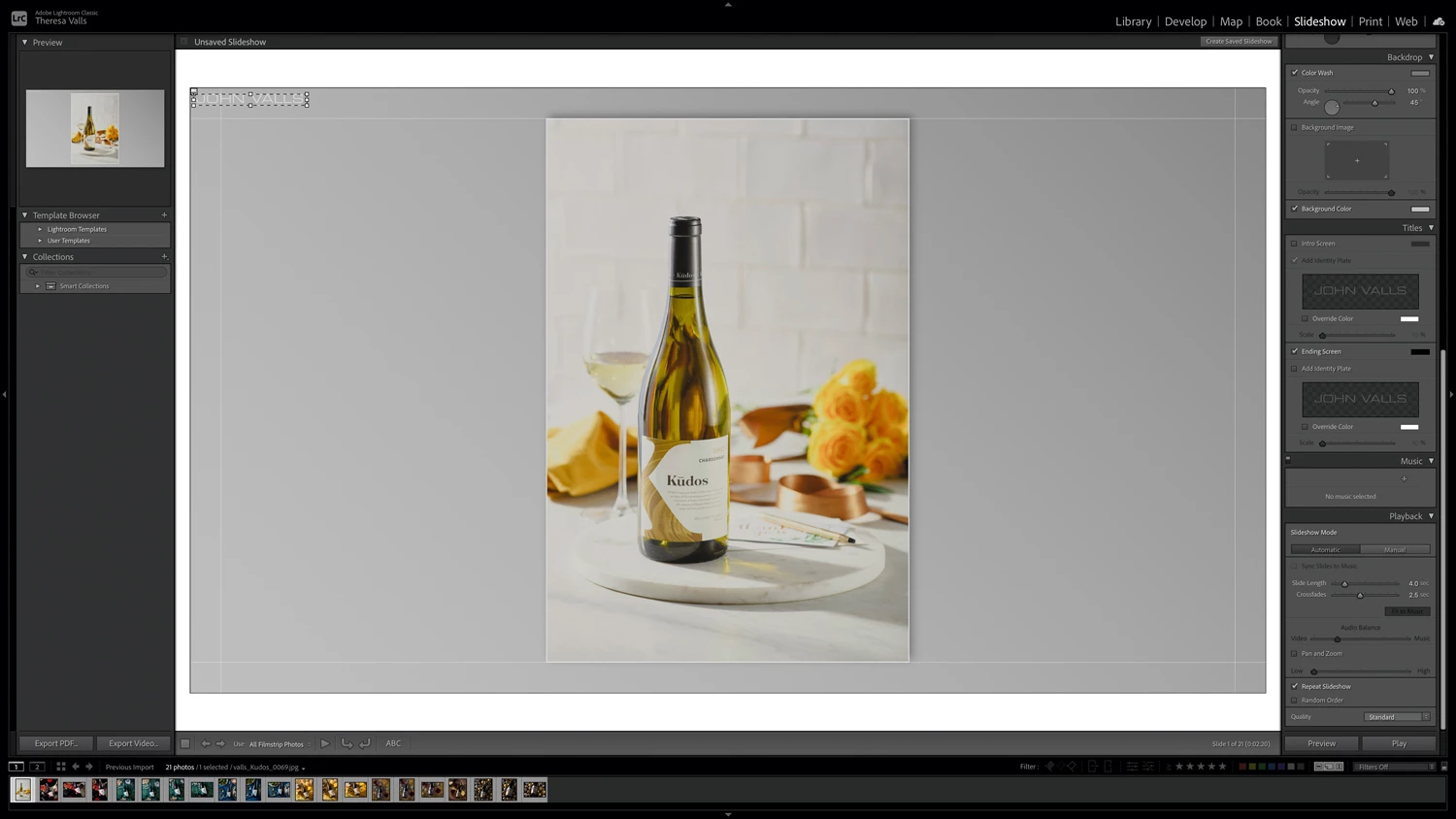This screenshot has width=1456, height=819.
Task: Expand Lightroom Templates folder
Action: point(40,229)
